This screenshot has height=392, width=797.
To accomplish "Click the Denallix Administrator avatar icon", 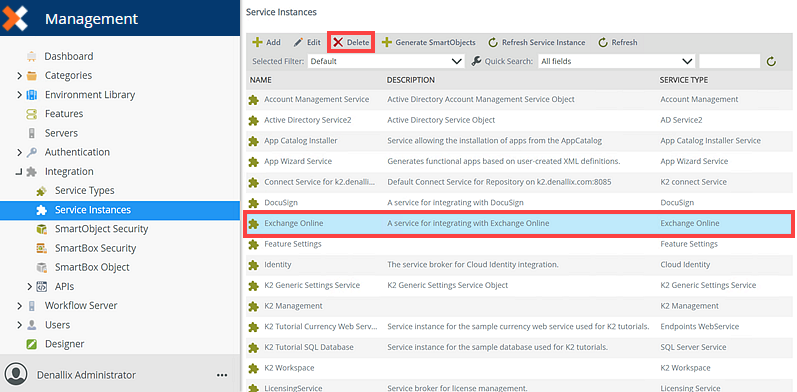I will [18, 374].
